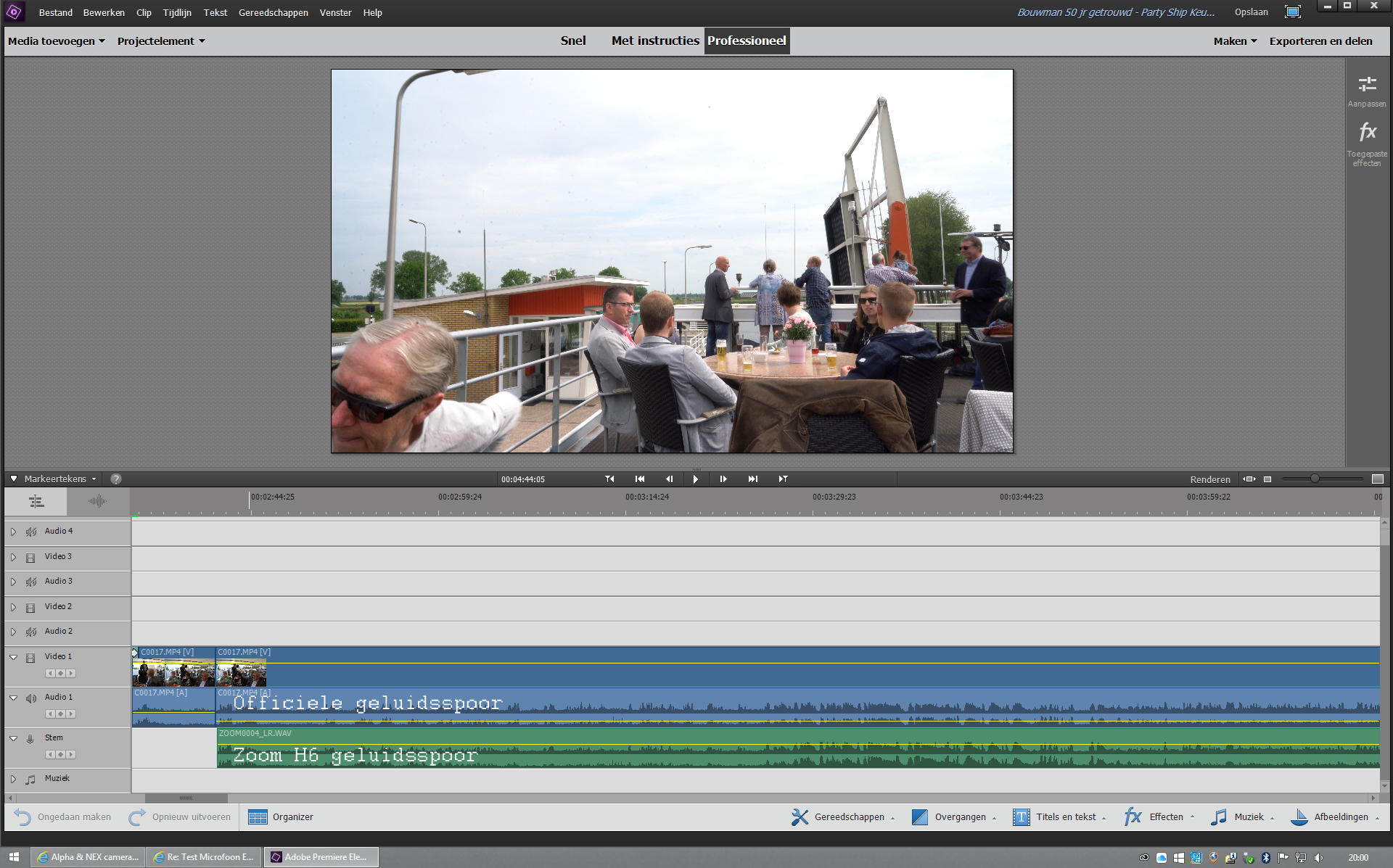
Task: Select the Professioneel mode tab
Action: click(x=747, y=41)
